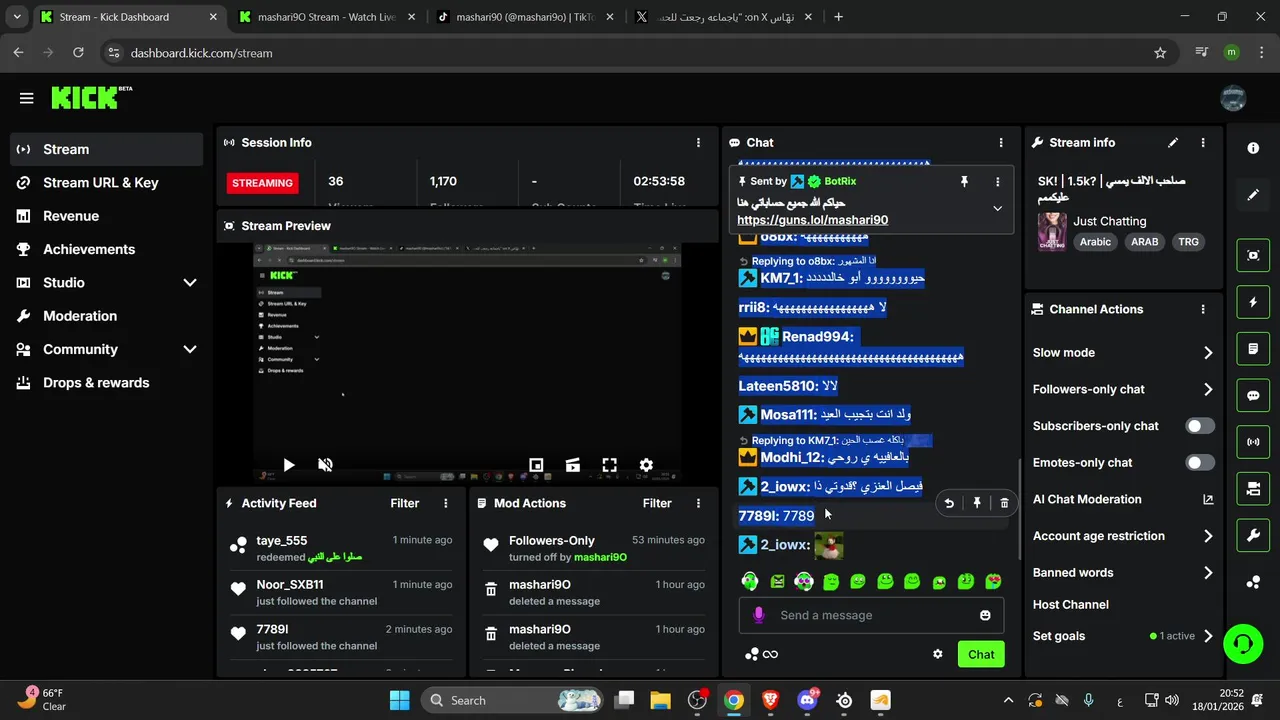Expand the pinned message chevron

[997, 208]
